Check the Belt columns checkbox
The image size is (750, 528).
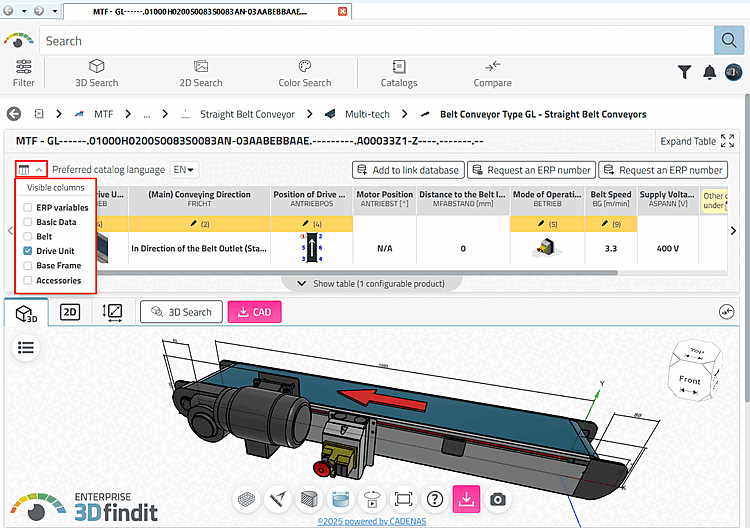tap(28, 236)
